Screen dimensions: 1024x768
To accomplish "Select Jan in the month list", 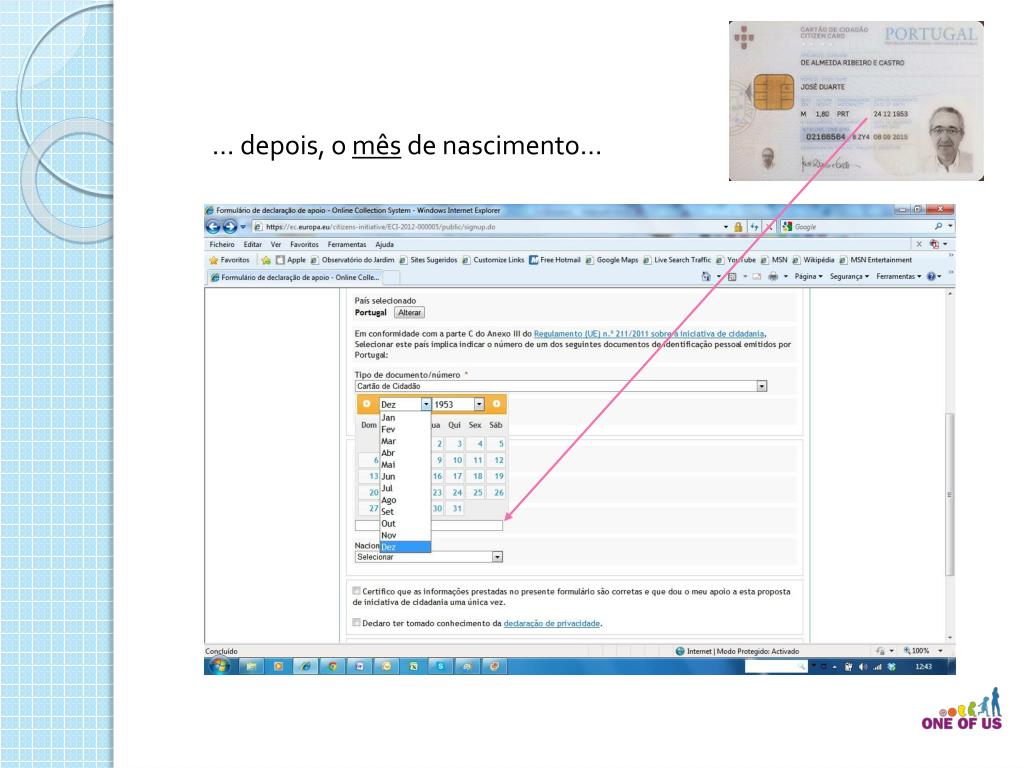I will coord(405,418).
